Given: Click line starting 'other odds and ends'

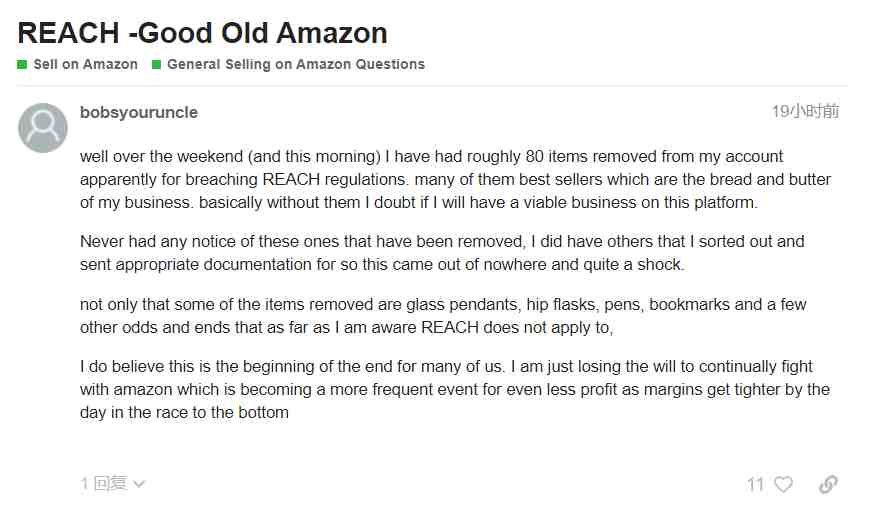Looking at the screenshot, I should pyautogui.click(x=346, y=327).
